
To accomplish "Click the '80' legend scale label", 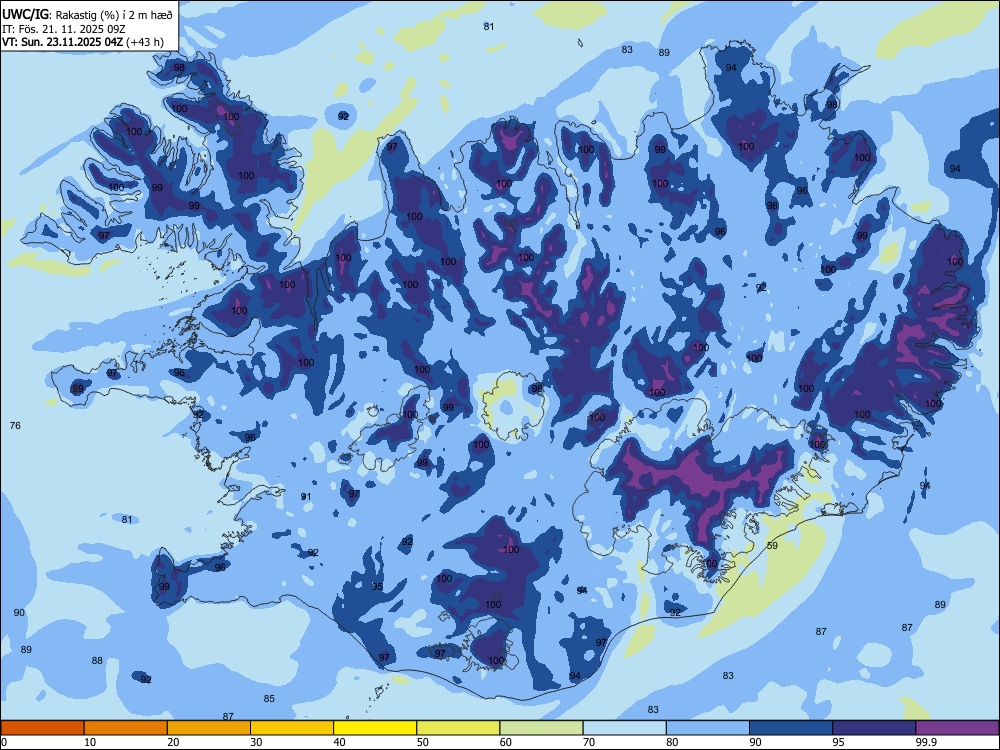I will (672, 742).
